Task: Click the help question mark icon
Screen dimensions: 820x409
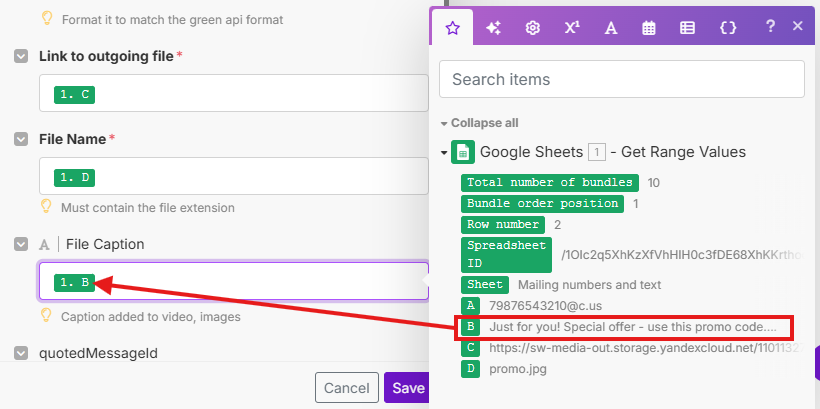Action: pyautogui.click(x=770, y=27)
